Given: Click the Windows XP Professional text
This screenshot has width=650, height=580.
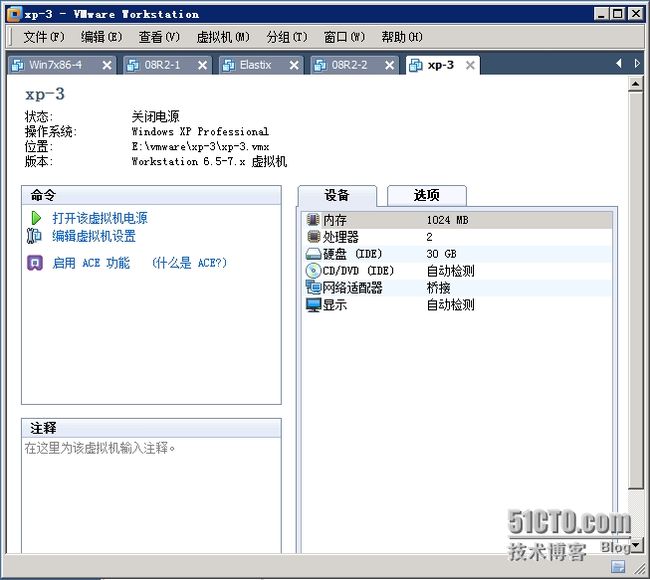Looking at the screenshot, I should click(200, 131).
